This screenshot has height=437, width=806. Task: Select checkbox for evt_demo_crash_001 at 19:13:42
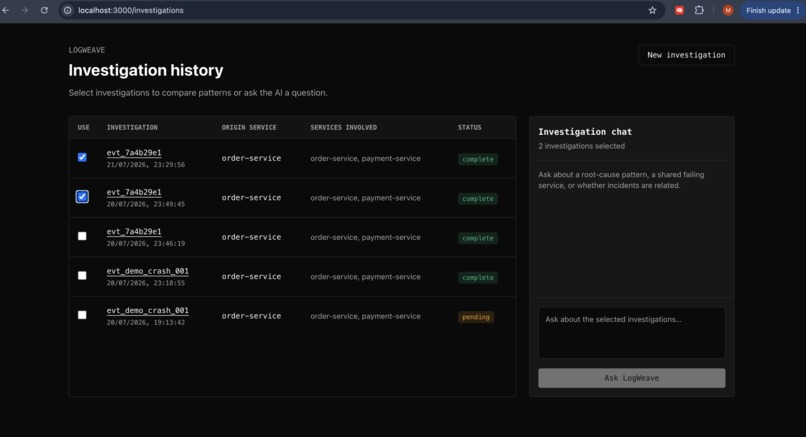click(82, 315)
